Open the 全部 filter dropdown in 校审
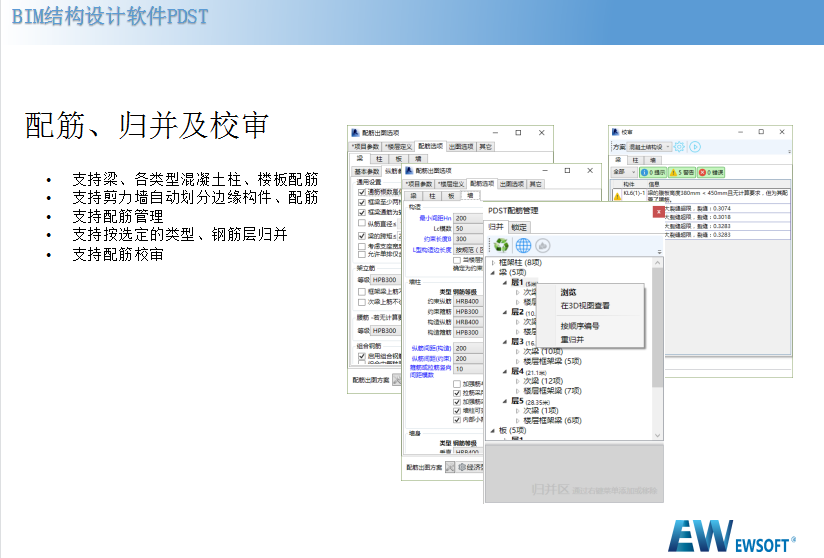The image size is (824, 558). (624, 172)
